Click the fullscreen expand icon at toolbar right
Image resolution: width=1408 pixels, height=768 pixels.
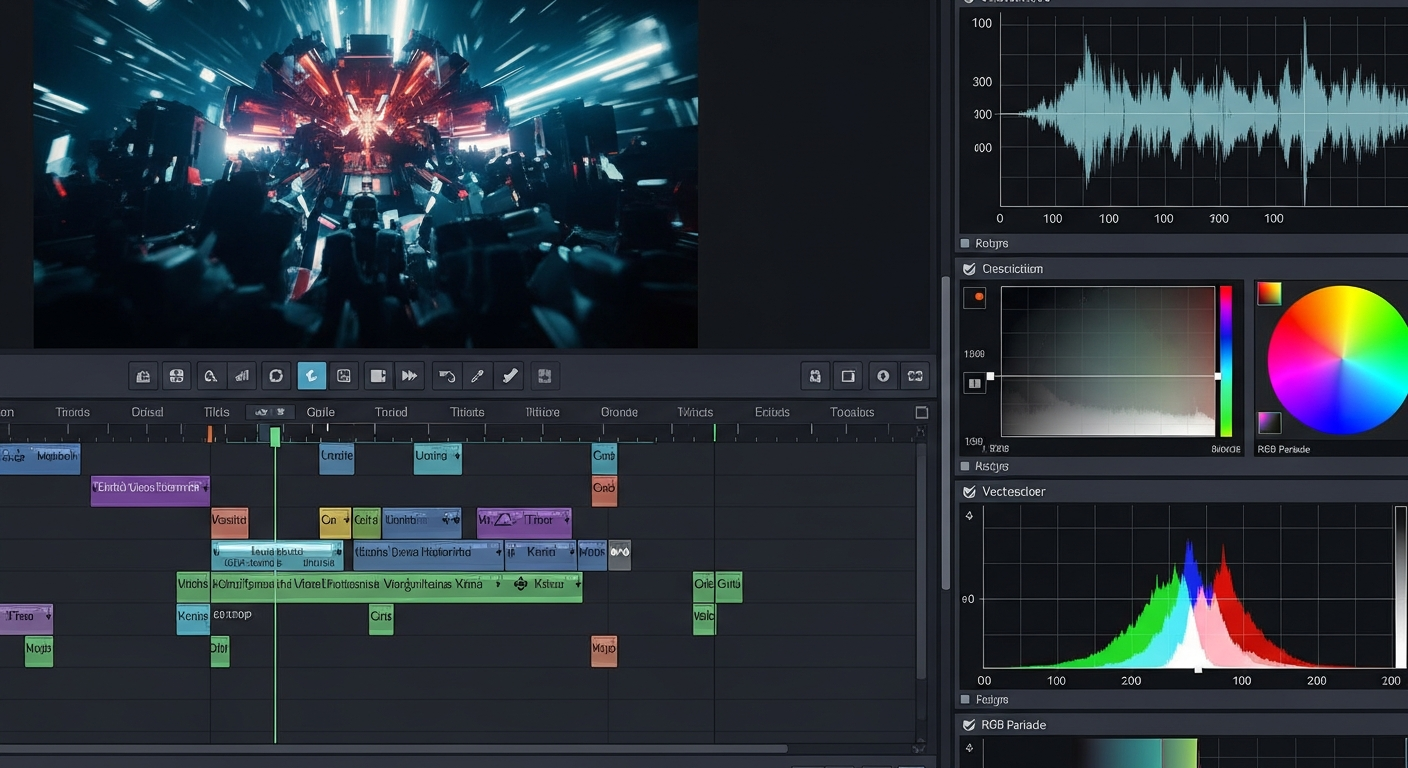(914, 376)
